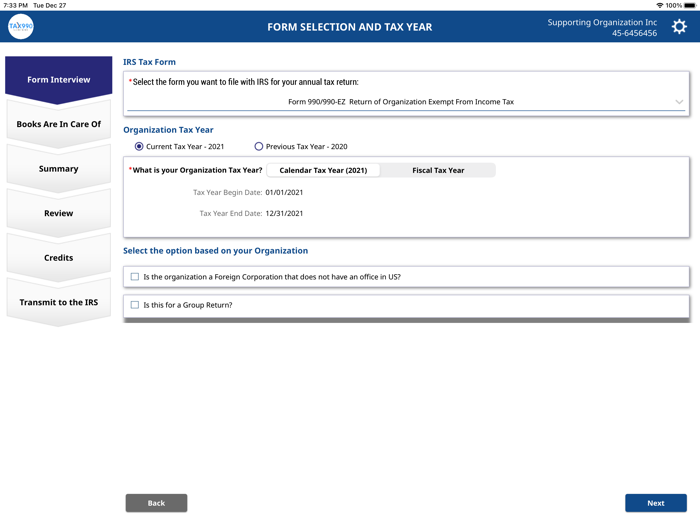Tap the 100% battery percentage text

[674, 5]
